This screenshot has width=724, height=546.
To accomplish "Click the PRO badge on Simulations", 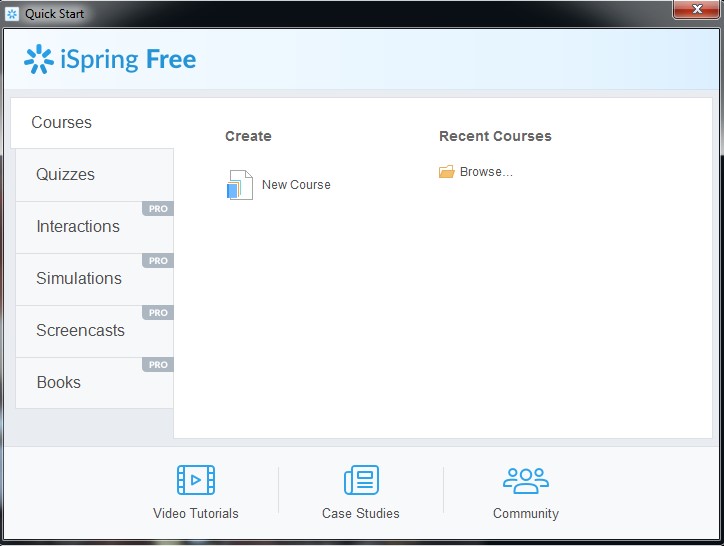I will coord(158,261).
